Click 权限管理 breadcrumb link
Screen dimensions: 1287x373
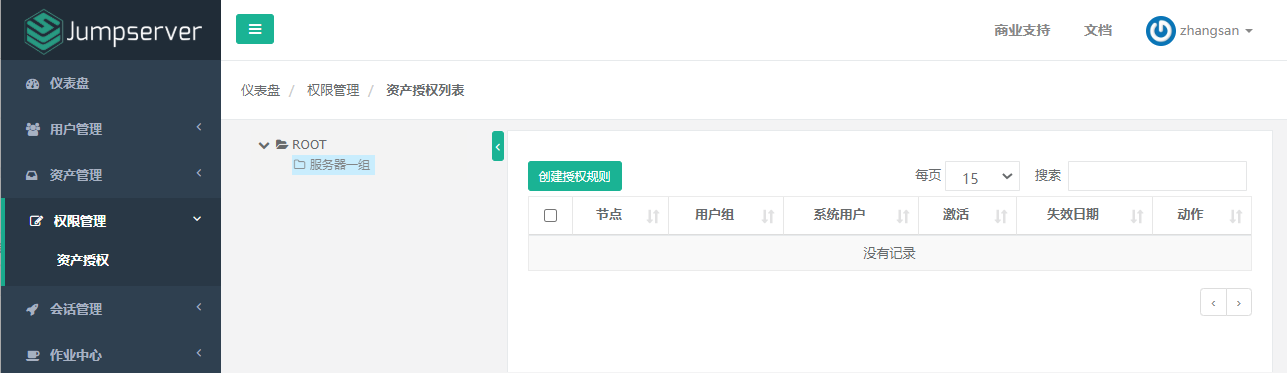pos(333,90)
